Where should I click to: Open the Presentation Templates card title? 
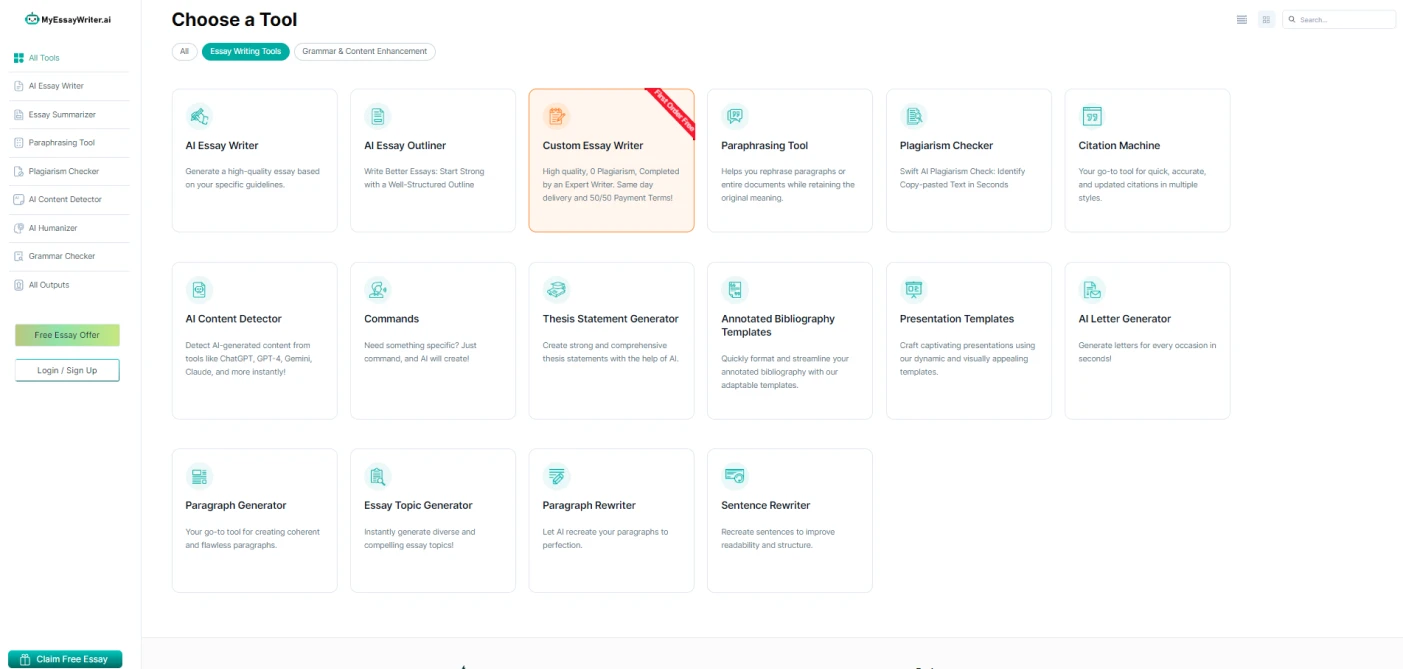(957, 319)
